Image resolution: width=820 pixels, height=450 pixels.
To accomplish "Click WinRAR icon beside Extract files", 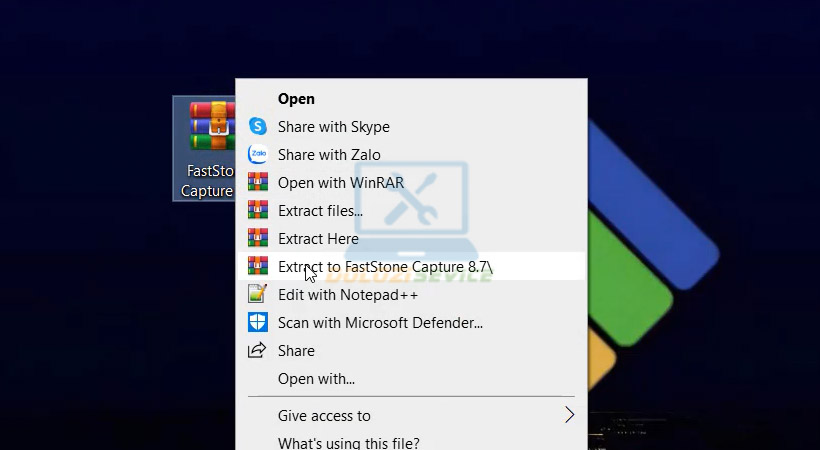I will [258, 211].
